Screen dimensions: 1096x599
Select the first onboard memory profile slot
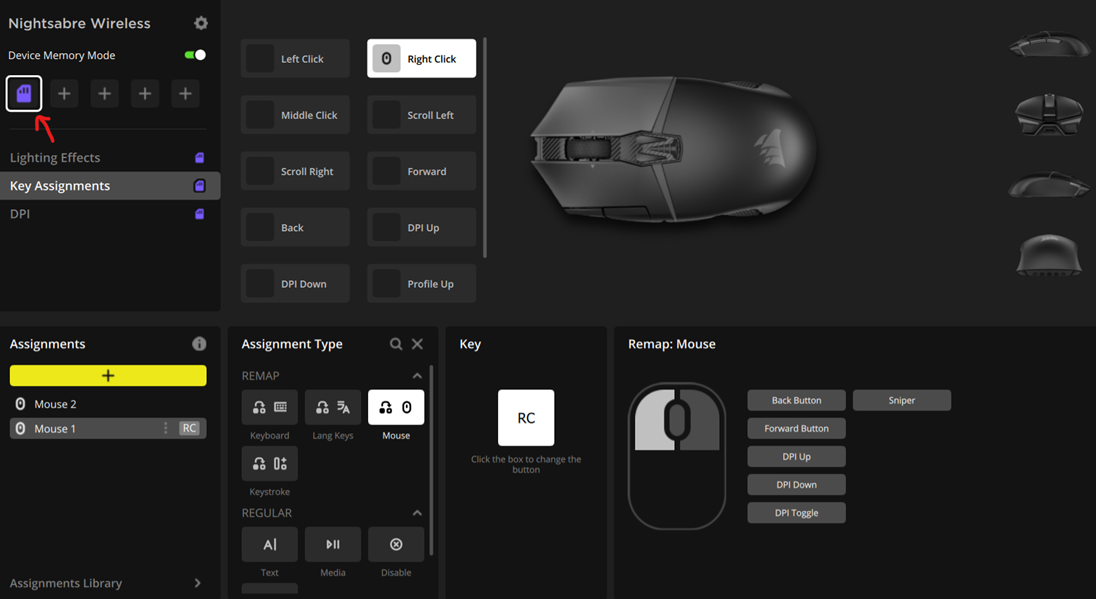[24, 93]
